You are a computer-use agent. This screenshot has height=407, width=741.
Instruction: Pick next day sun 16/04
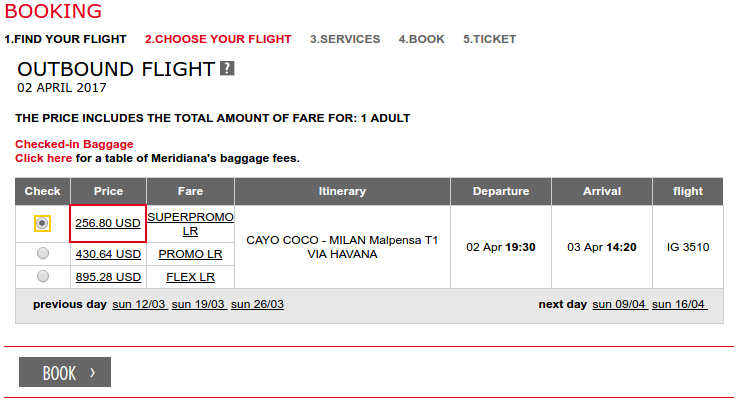(679, 304)
